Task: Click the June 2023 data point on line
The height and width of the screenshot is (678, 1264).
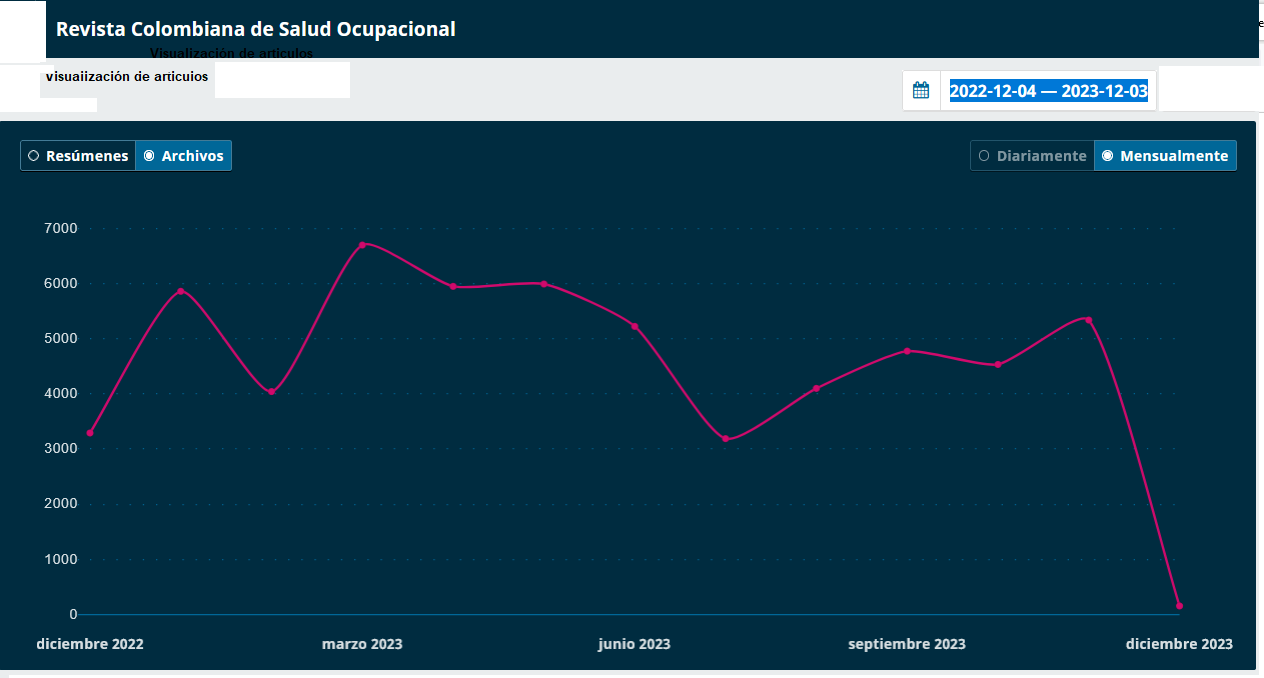Action: (635, 326)
